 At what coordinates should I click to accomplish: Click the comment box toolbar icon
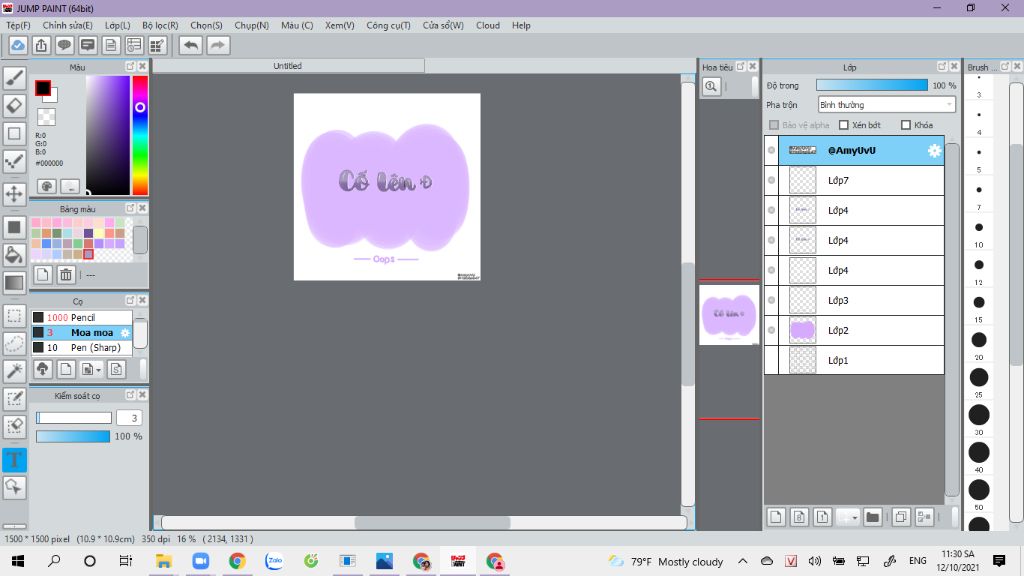(x=88, y=45)
